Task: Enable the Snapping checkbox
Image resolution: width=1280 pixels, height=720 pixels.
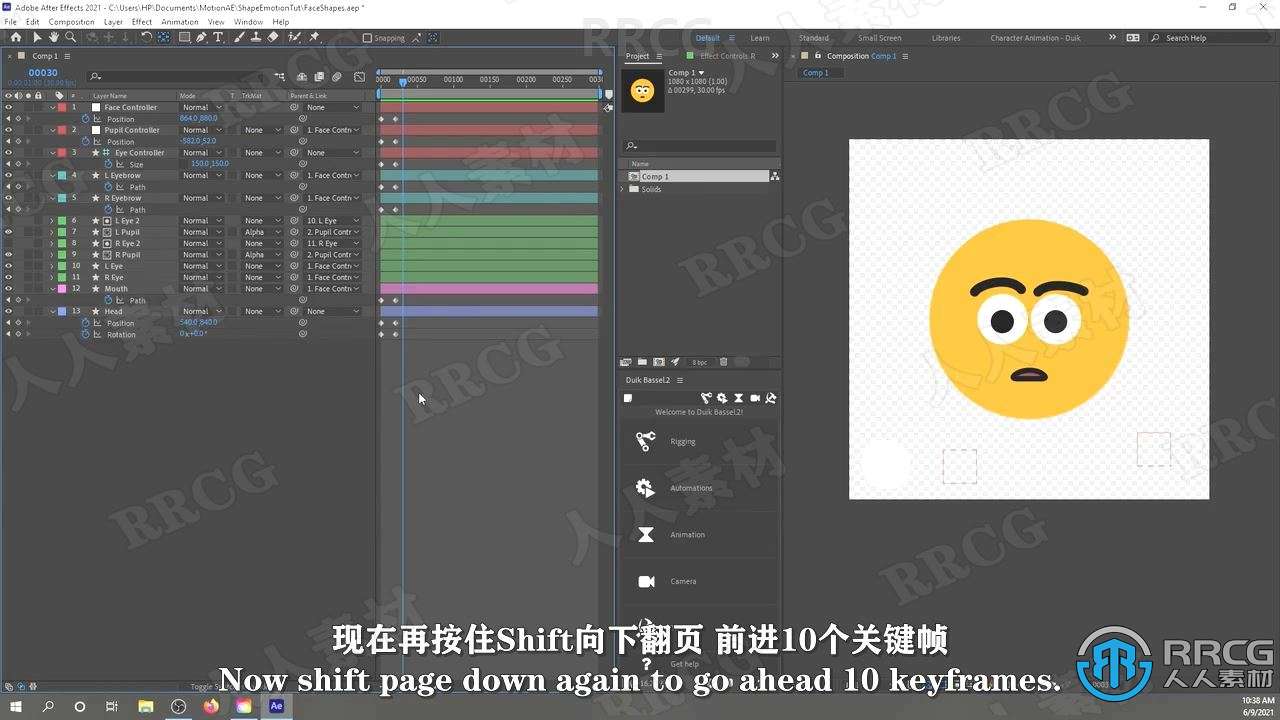Action: [x=367, y=38]
